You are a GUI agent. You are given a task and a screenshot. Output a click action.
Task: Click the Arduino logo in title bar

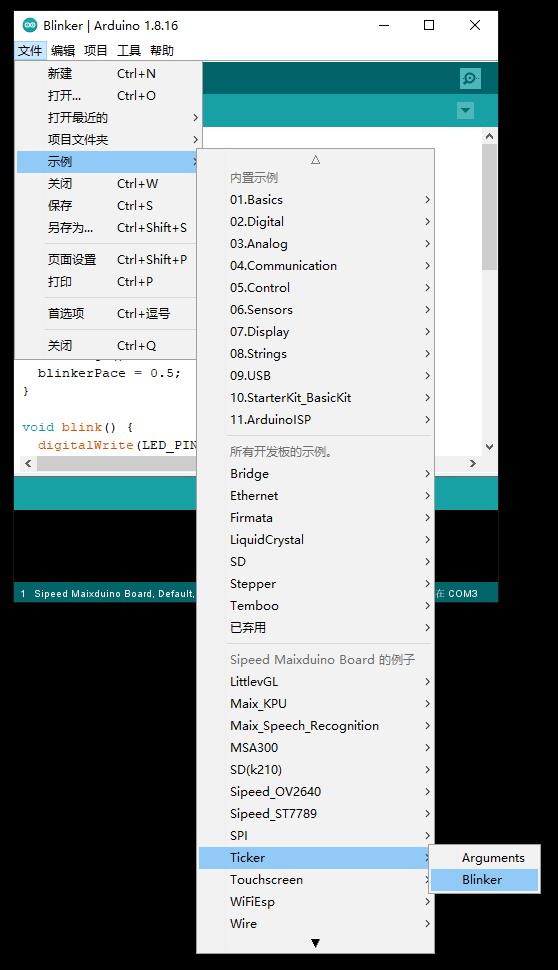(29, 25)
